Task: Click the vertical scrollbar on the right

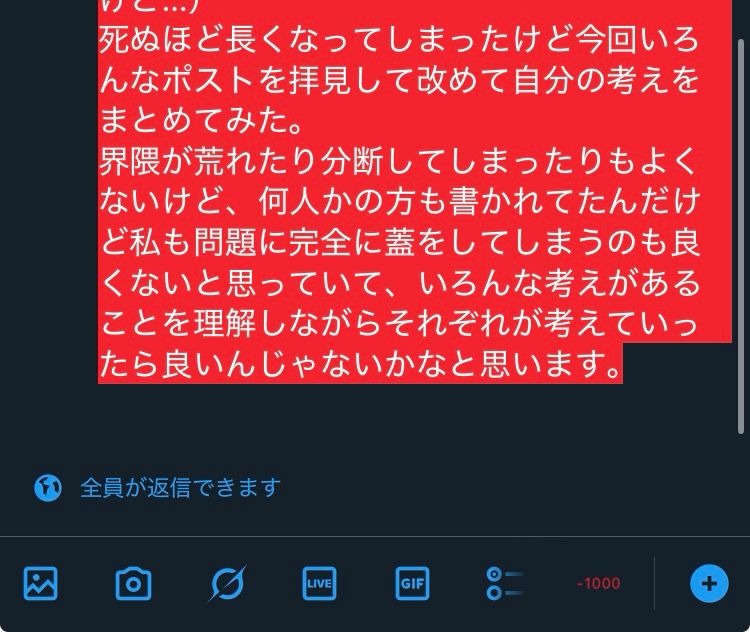Action: [741, 236]
